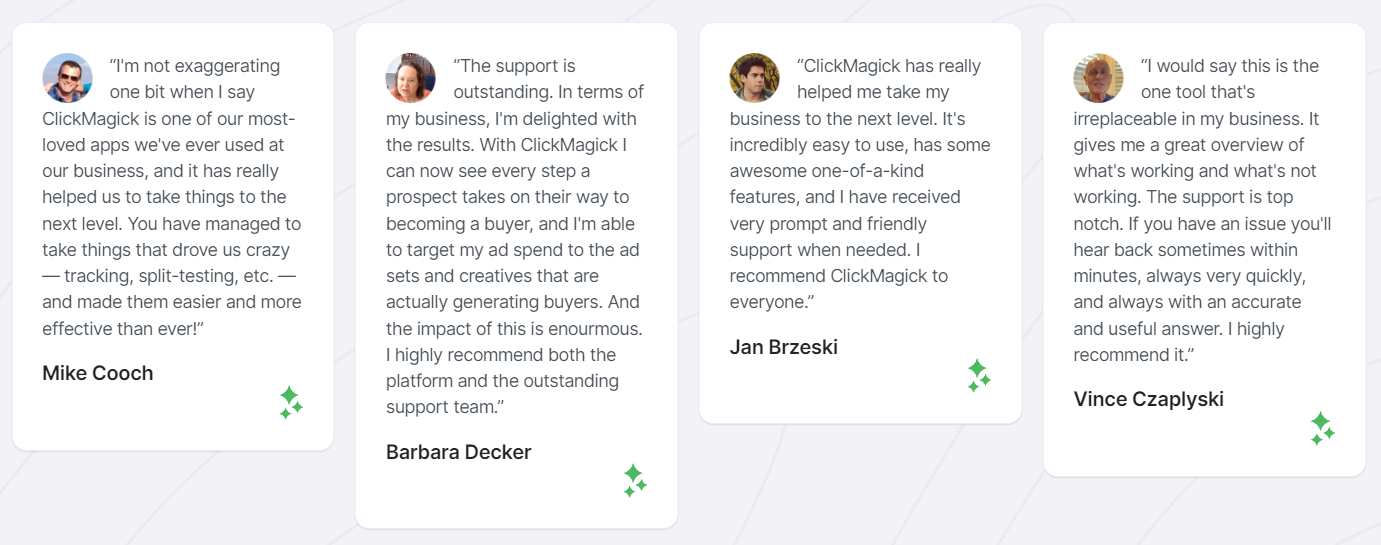Select the name Barbara Decker
Screen dimensions: 1381x545
pos(459,452)
